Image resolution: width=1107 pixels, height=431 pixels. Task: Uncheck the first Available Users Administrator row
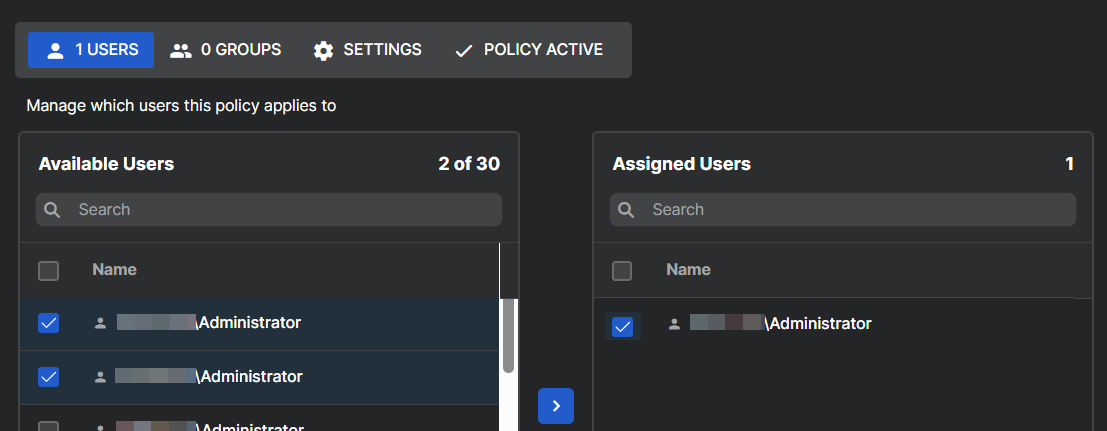49,323
